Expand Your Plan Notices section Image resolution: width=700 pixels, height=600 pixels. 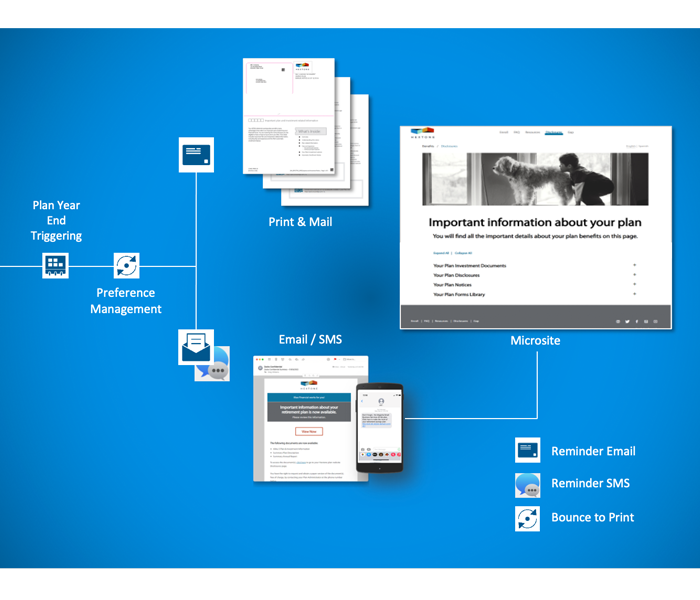pos(634,285)
